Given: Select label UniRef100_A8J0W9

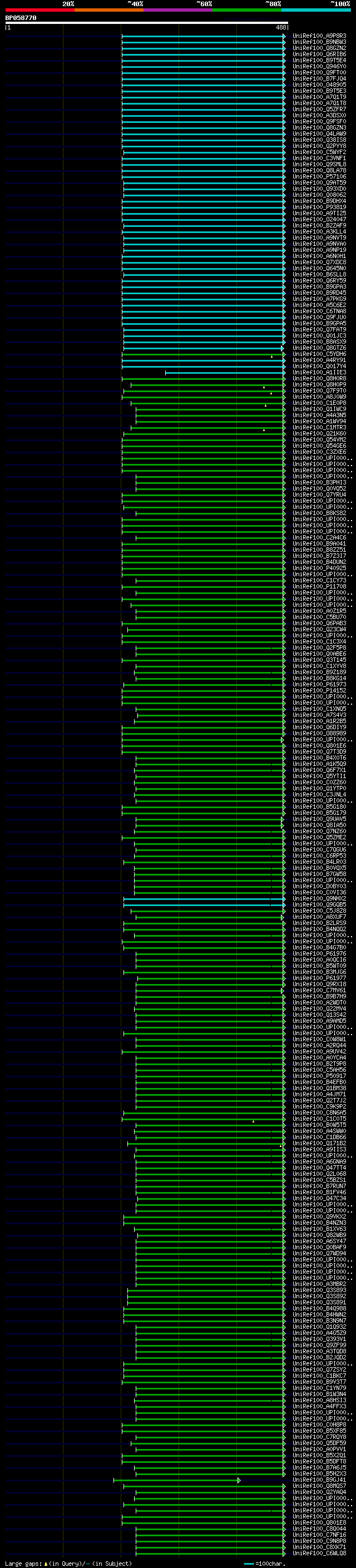Looking at the screenshot, I should [x=319, y=397].
